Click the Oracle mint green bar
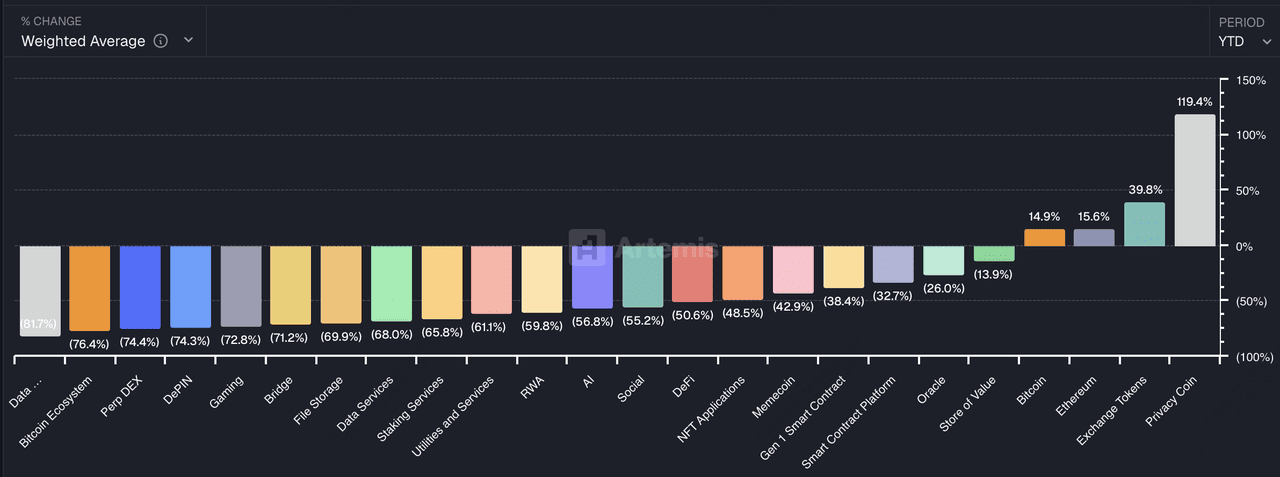 click(x=943, y=260)
